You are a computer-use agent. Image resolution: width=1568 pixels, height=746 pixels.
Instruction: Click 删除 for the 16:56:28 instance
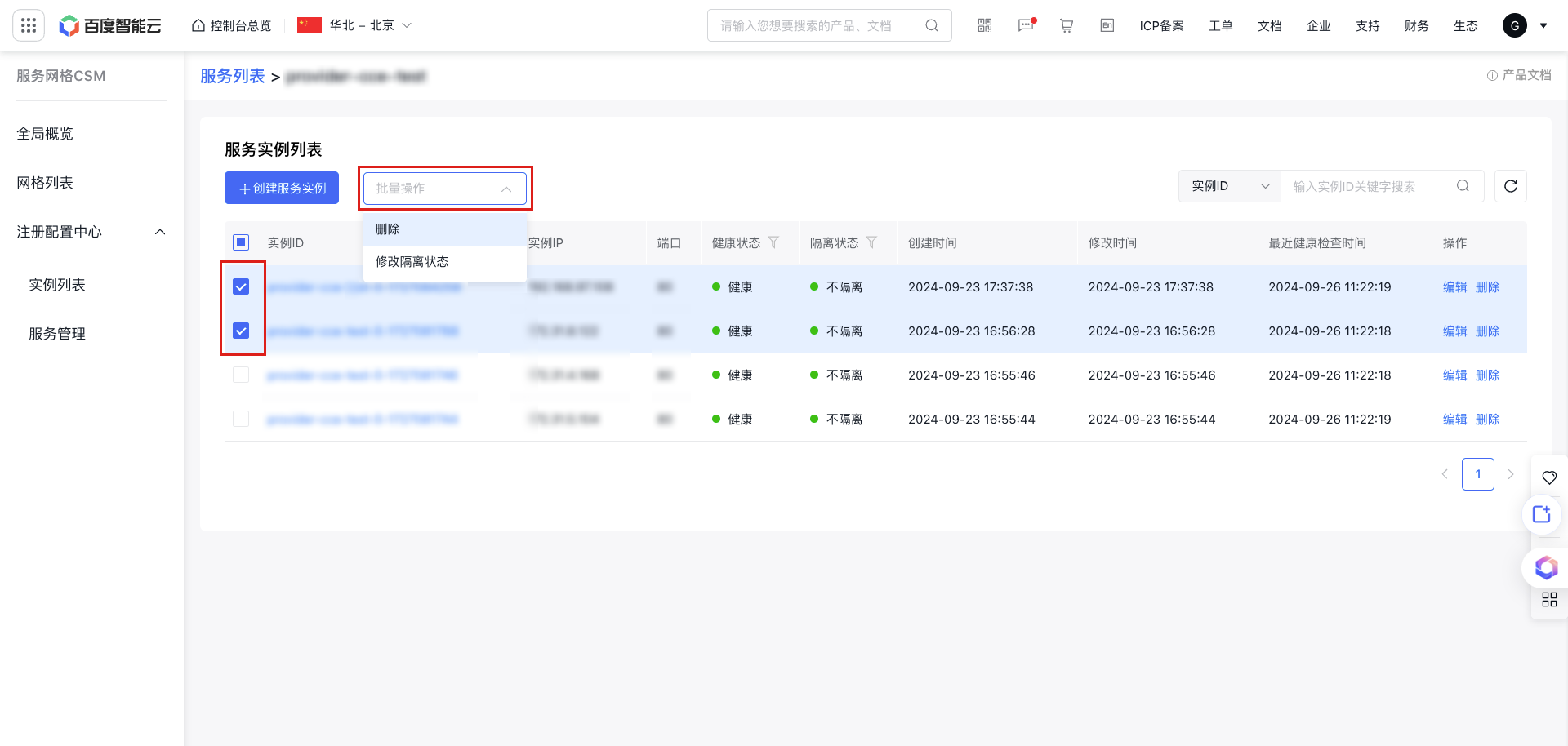tap(1488, 331)
